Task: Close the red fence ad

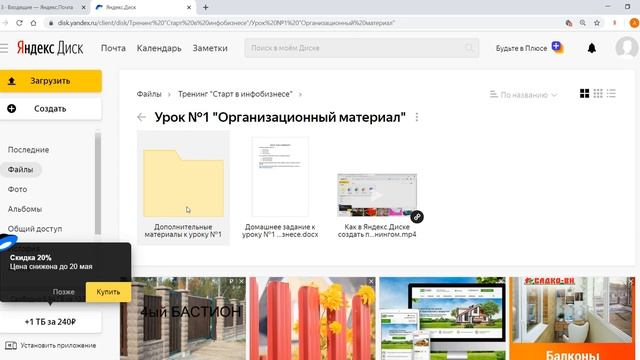Action: pos(371,281)
